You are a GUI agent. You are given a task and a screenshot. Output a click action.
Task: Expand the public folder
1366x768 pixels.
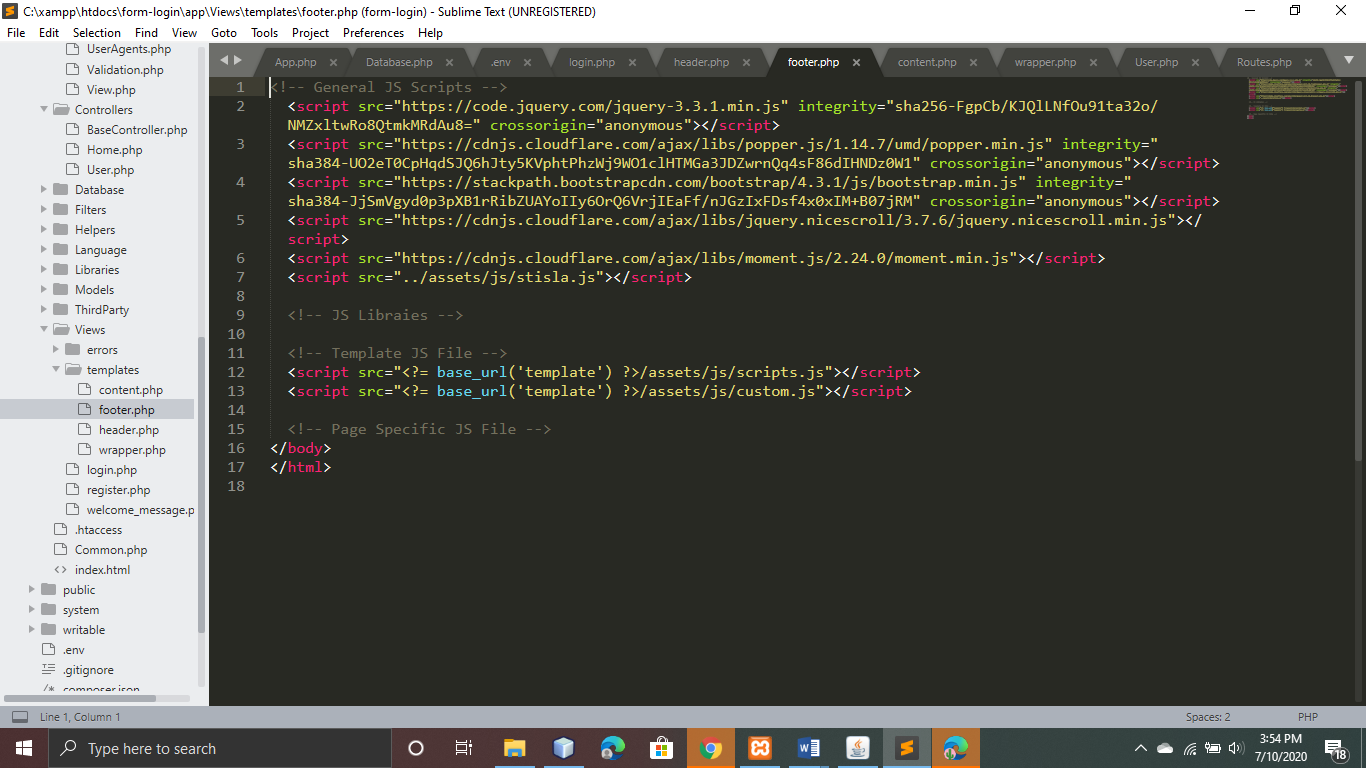(32, 589)
